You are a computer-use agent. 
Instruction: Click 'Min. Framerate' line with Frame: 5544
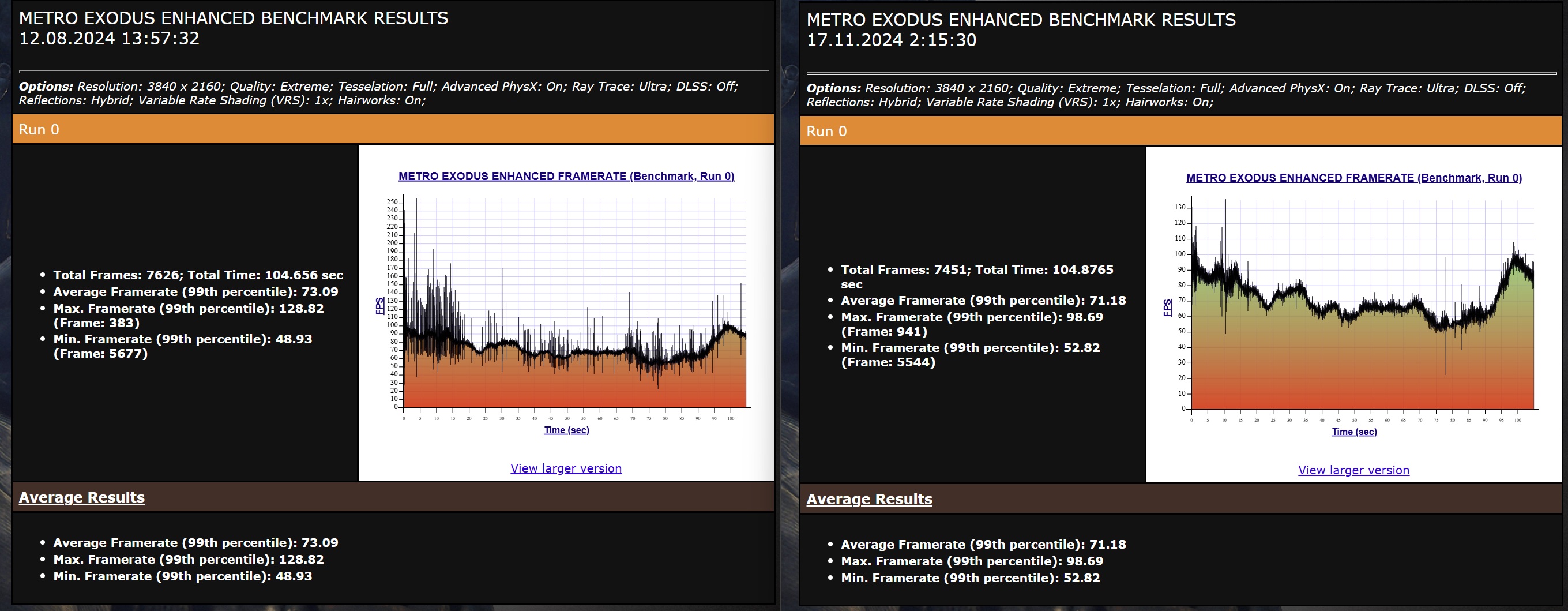(x=970, y=354)
